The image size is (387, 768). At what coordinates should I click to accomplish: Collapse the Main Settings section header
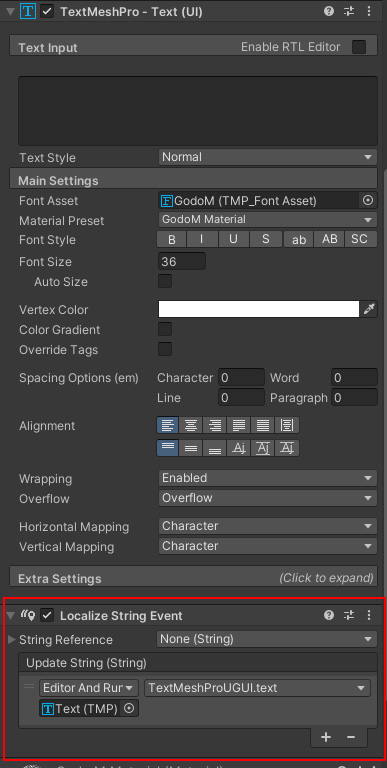click(x=194, y=179)
